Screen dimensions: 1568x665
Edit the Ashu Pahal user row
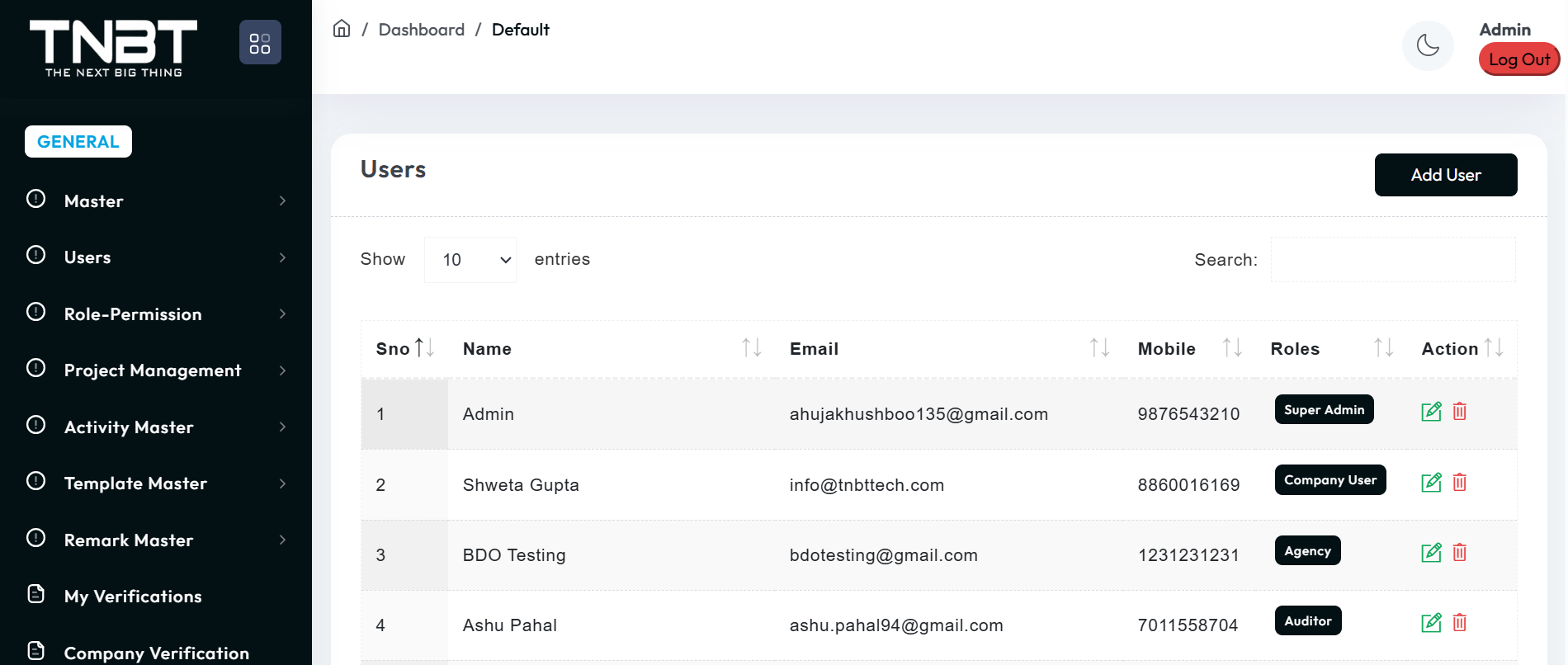(x=1431, y=623)
